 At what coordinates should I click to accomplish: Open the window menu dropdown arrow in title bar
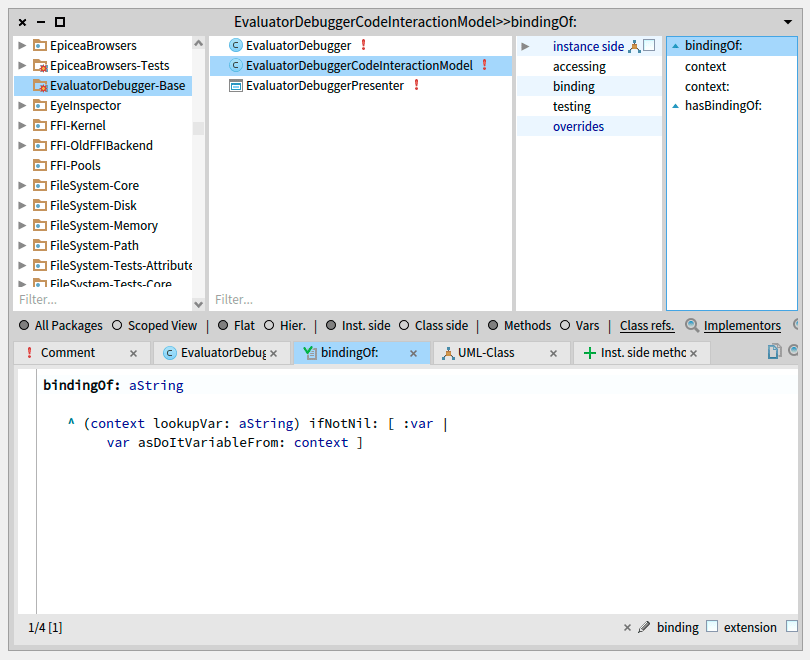[788, 21]
